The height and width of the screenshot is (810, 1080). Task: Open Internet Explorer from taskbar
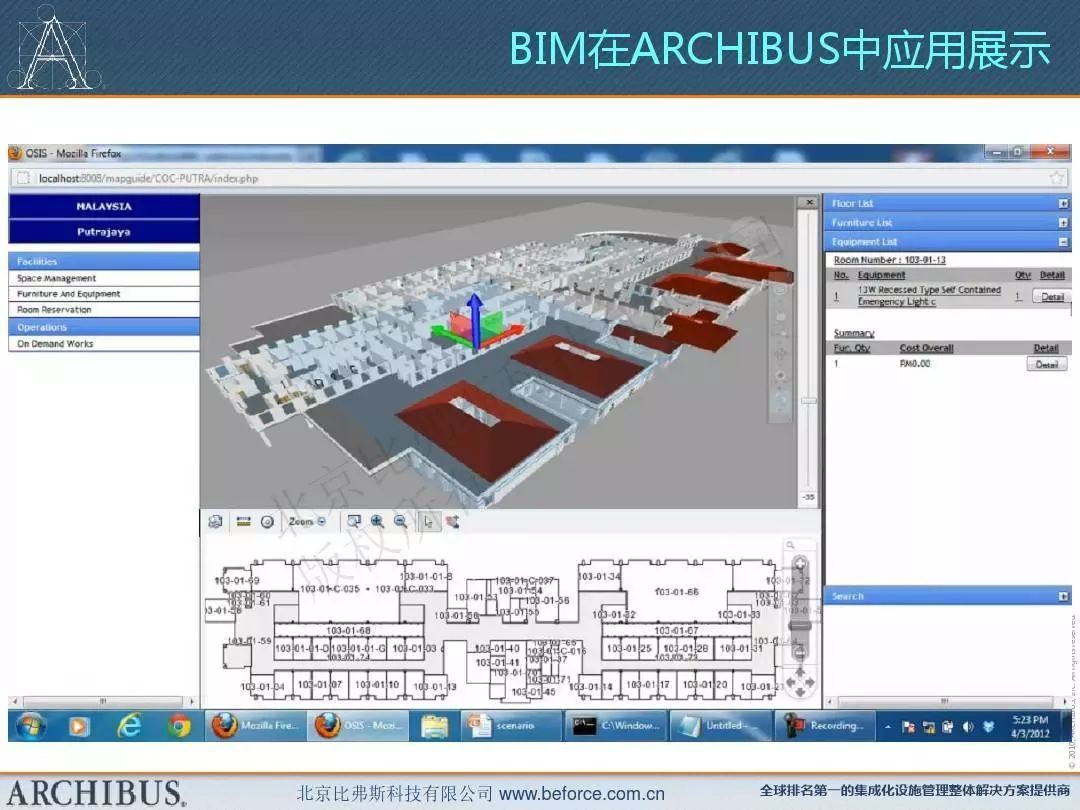129,726
